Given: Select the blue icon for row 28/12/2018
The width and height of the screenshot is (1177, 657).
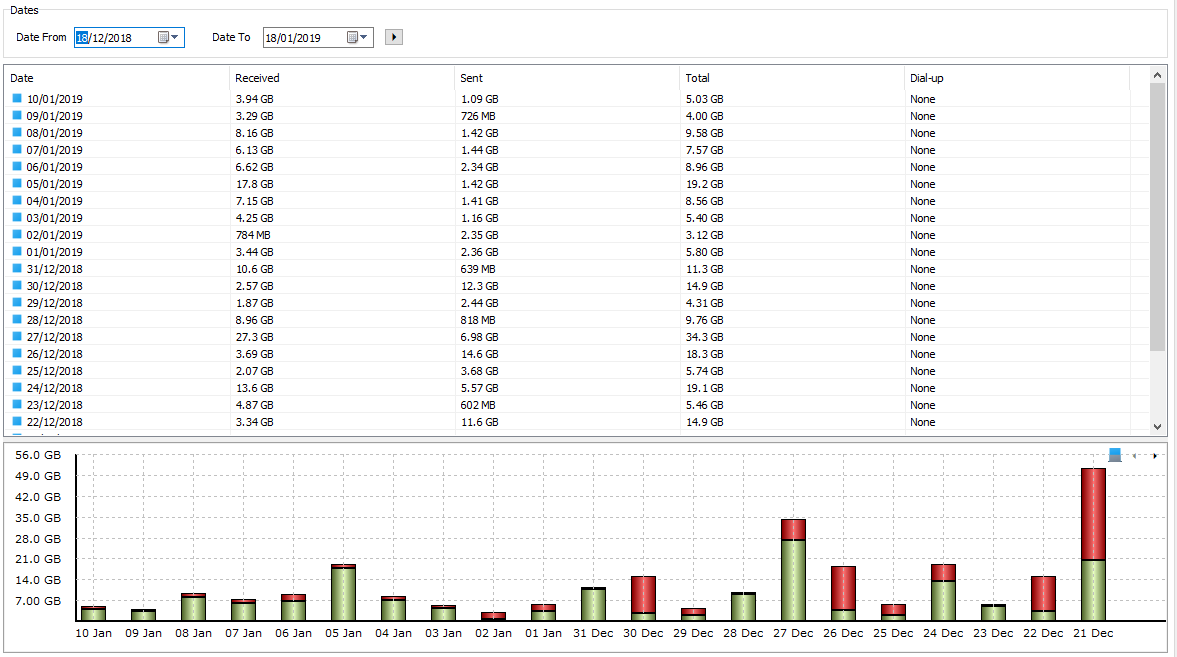Looking at the screenshot, I should click(17, 319).
